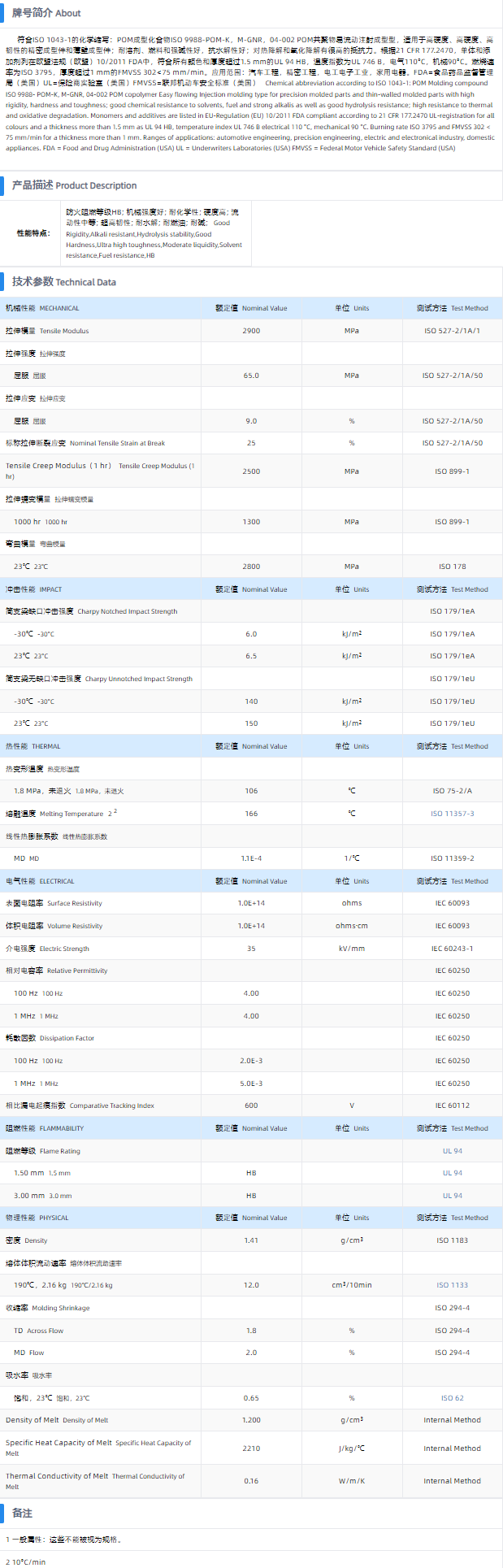Select the 阻燃性能 FLAMMABILITY table header
The width and height of the screenshot is (503, 1568).
tap(45, 1128)
